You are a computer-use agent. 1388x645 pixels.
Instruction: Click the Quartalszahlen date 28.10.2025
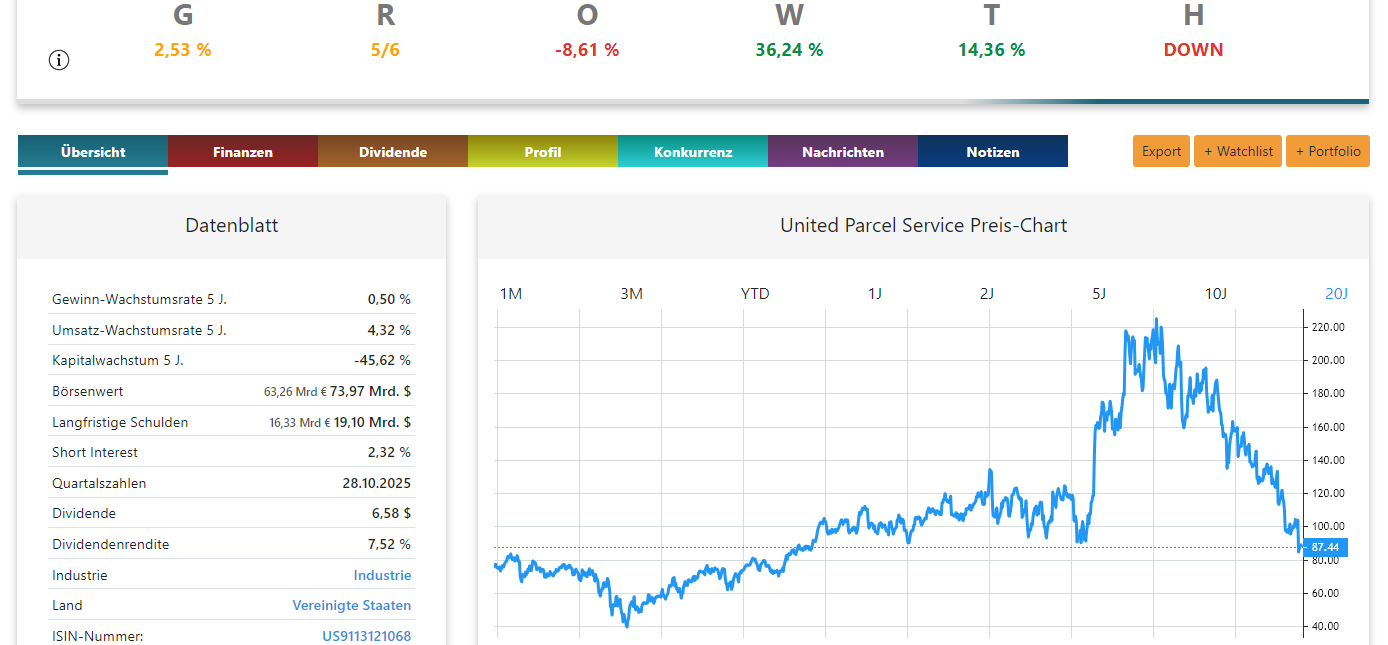coord(377,483)
